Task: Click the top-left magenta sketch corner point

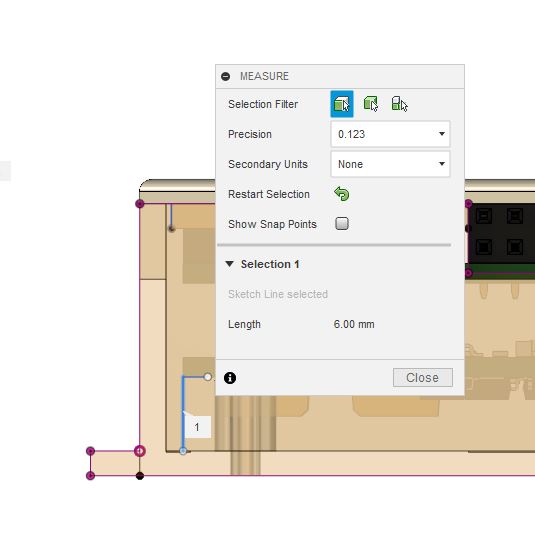Action: pos(139,204)
